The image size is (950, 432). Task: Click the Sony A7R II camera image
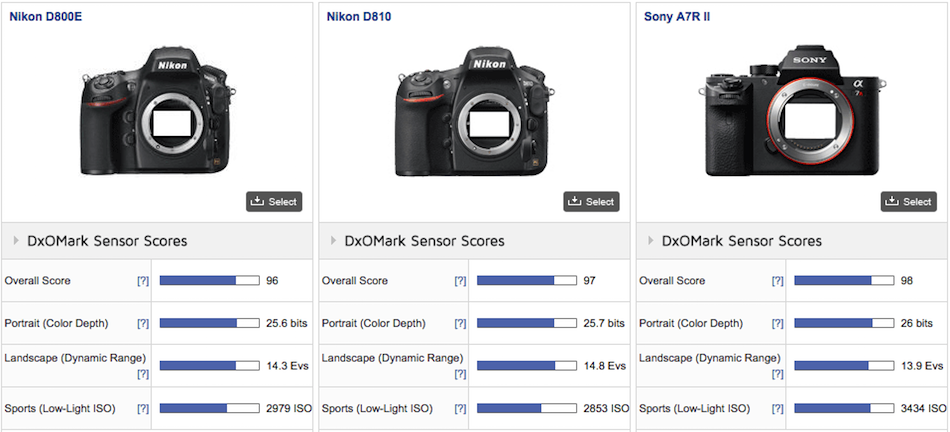790,110
